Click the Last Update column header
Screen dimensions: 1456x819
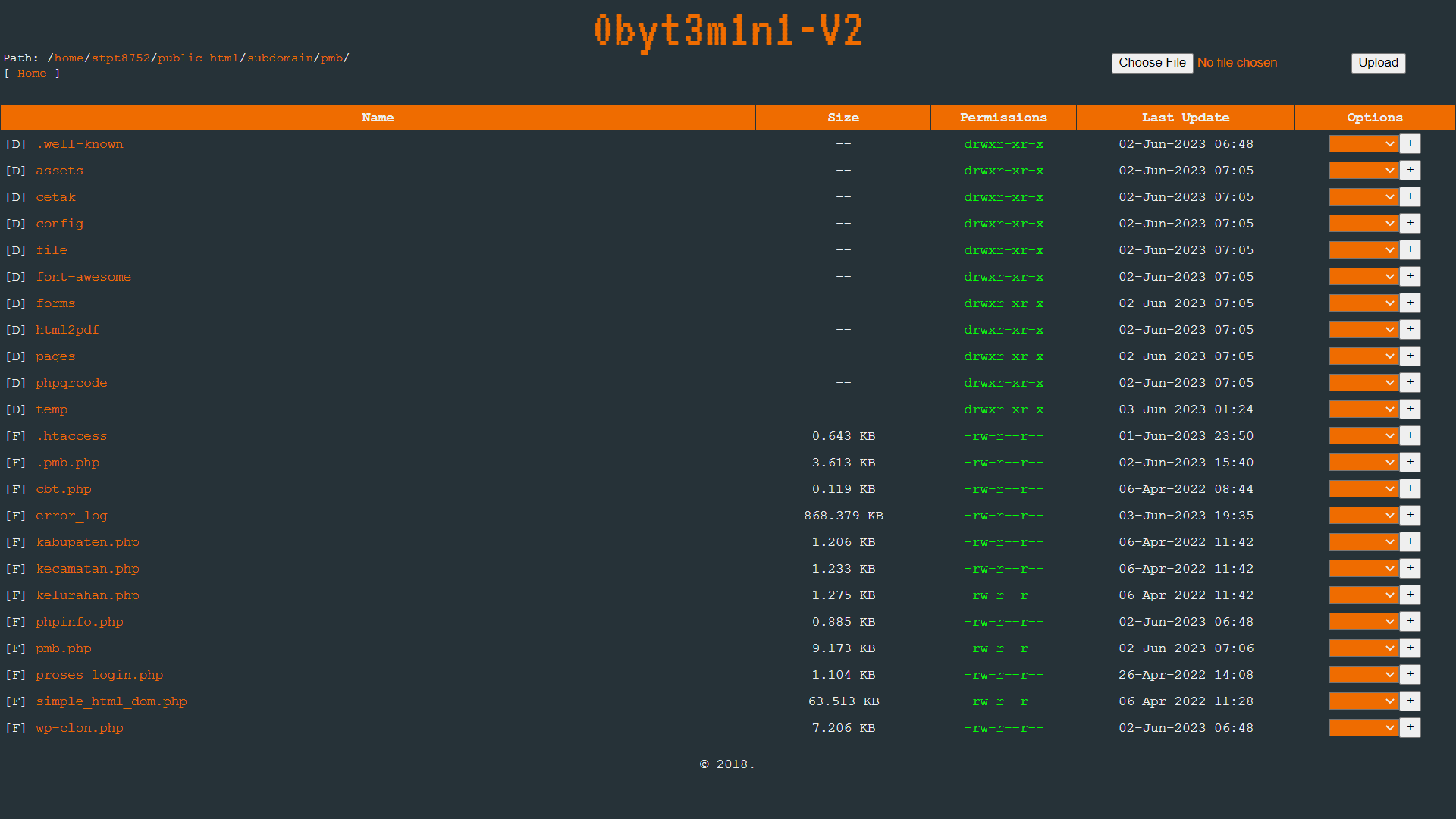pos(1185,118)
